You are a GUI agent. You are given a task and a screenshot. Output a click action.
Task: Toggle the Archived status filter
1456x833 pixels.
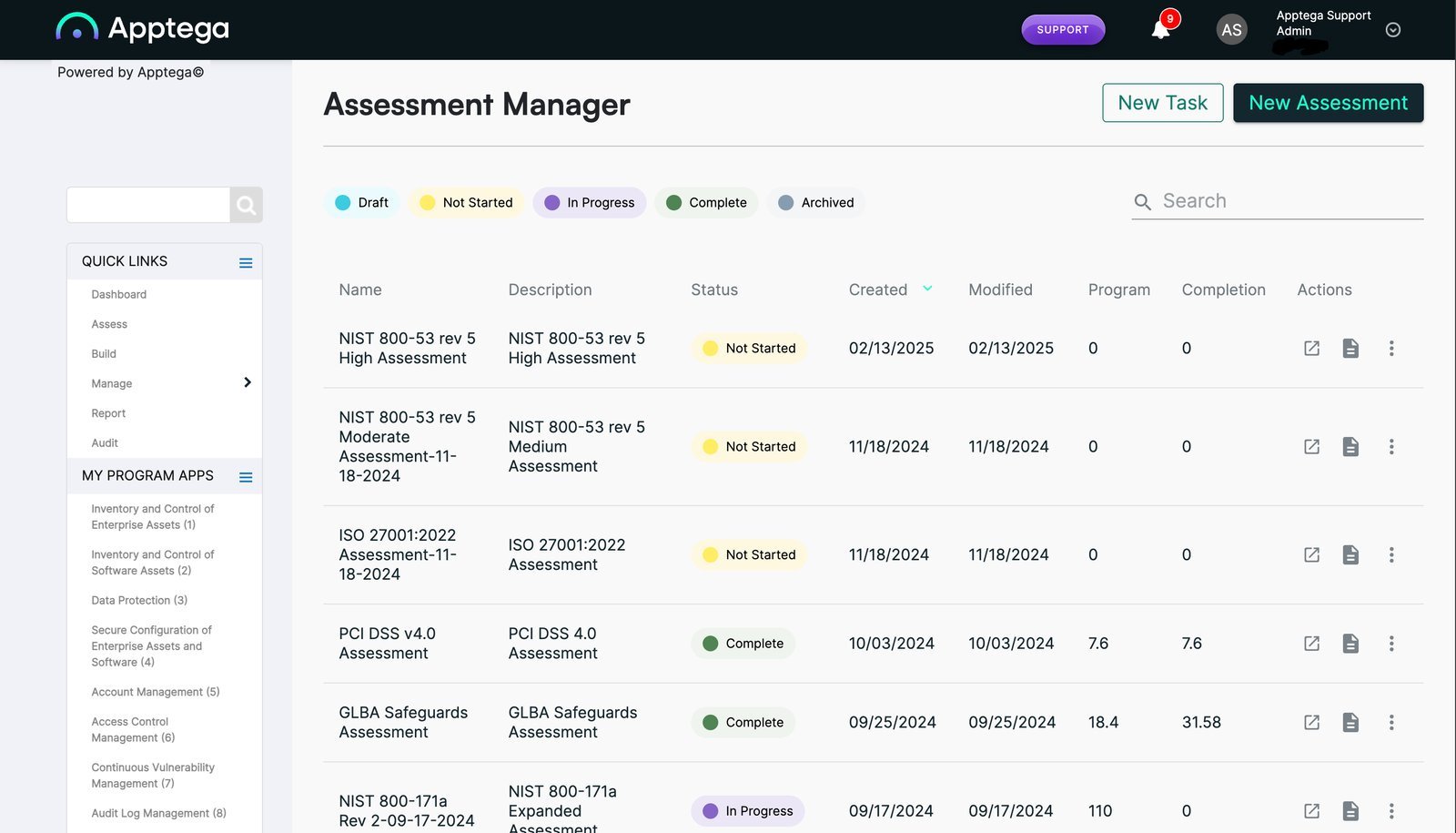pyautogui.click(x=816, y=202)
